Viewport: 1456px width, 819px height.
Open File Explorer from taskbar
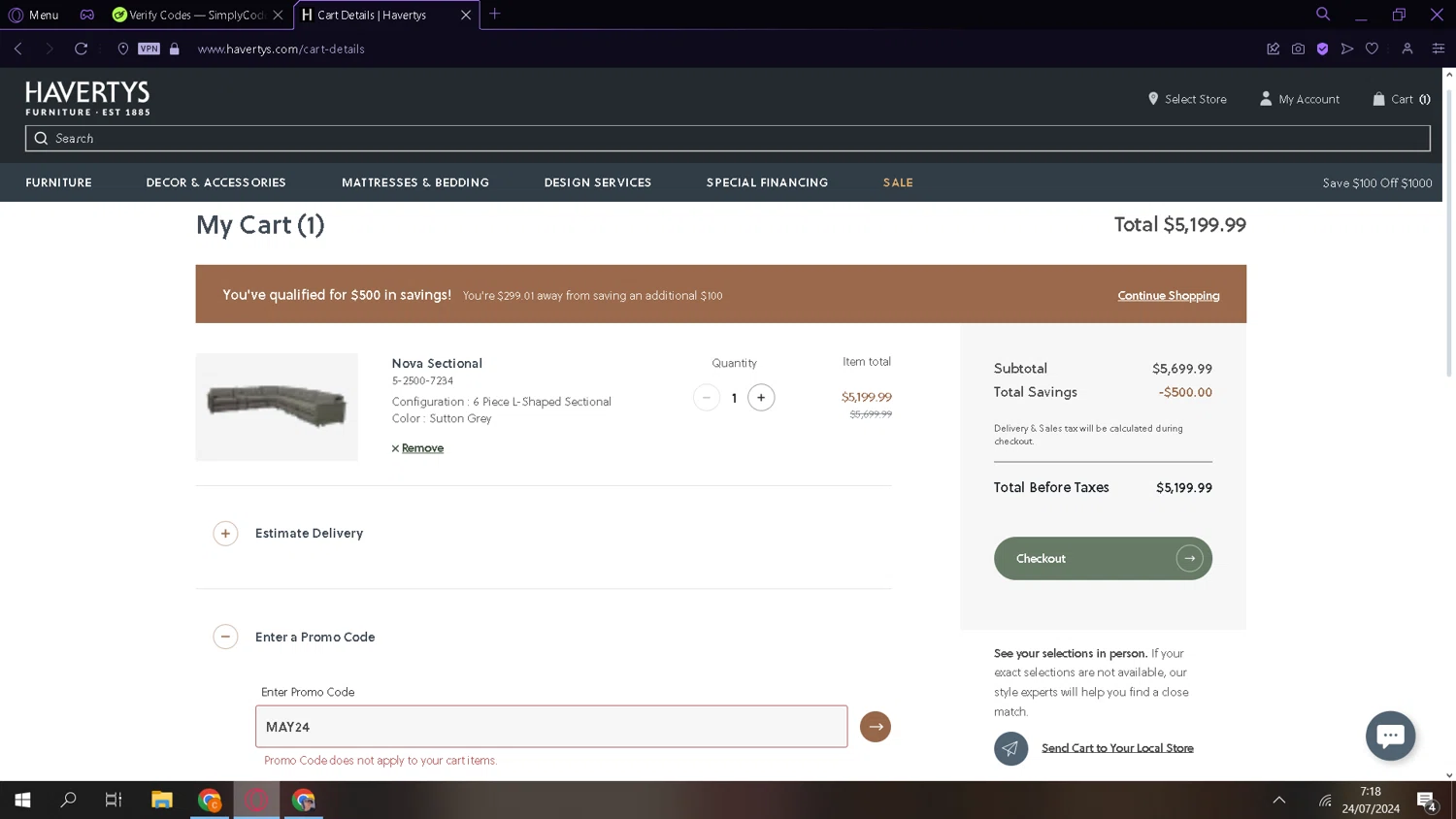tap(161, 800)
